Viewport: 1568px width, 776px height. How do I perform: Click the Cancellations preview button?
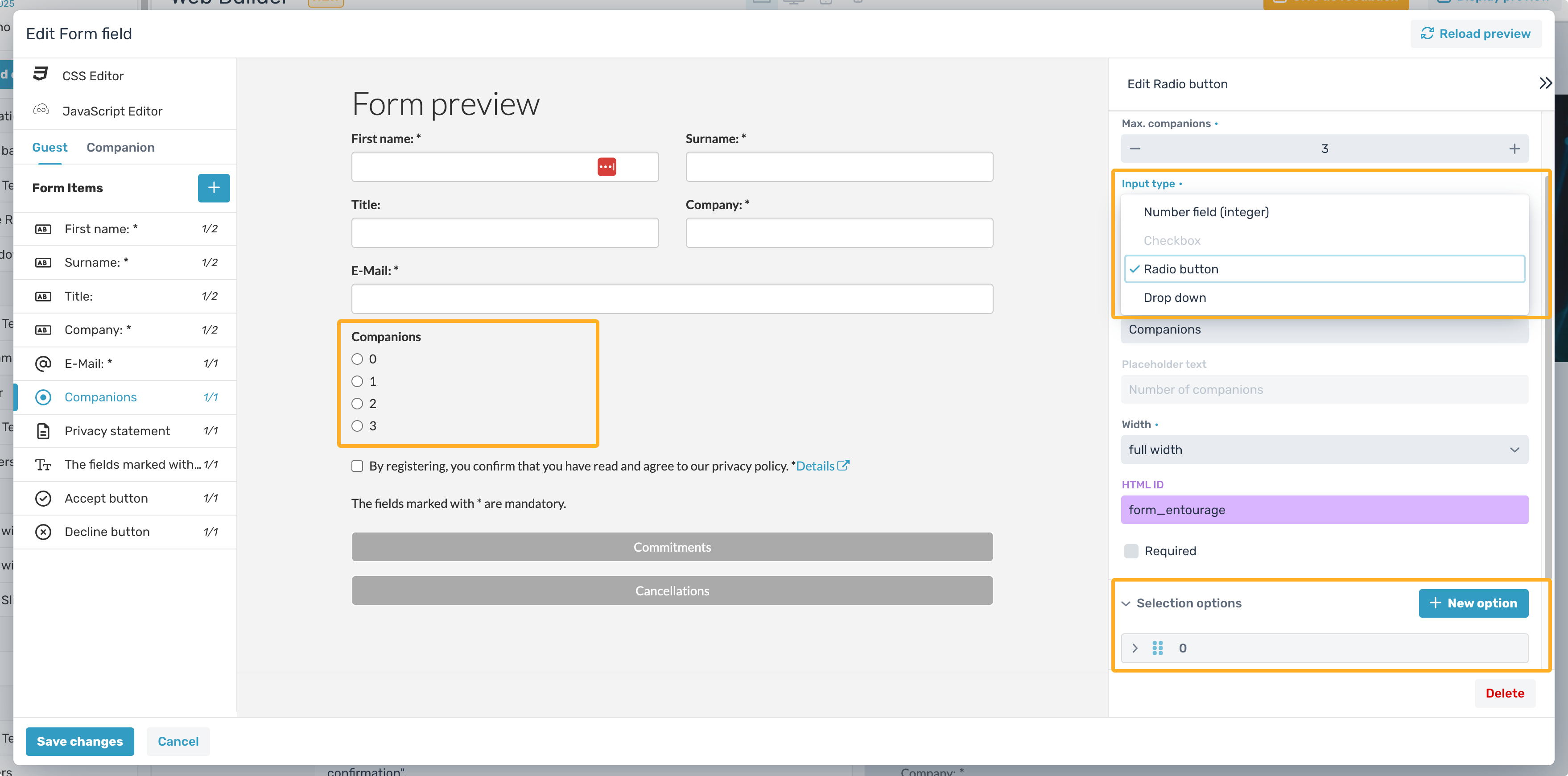(x=672, y=590)
